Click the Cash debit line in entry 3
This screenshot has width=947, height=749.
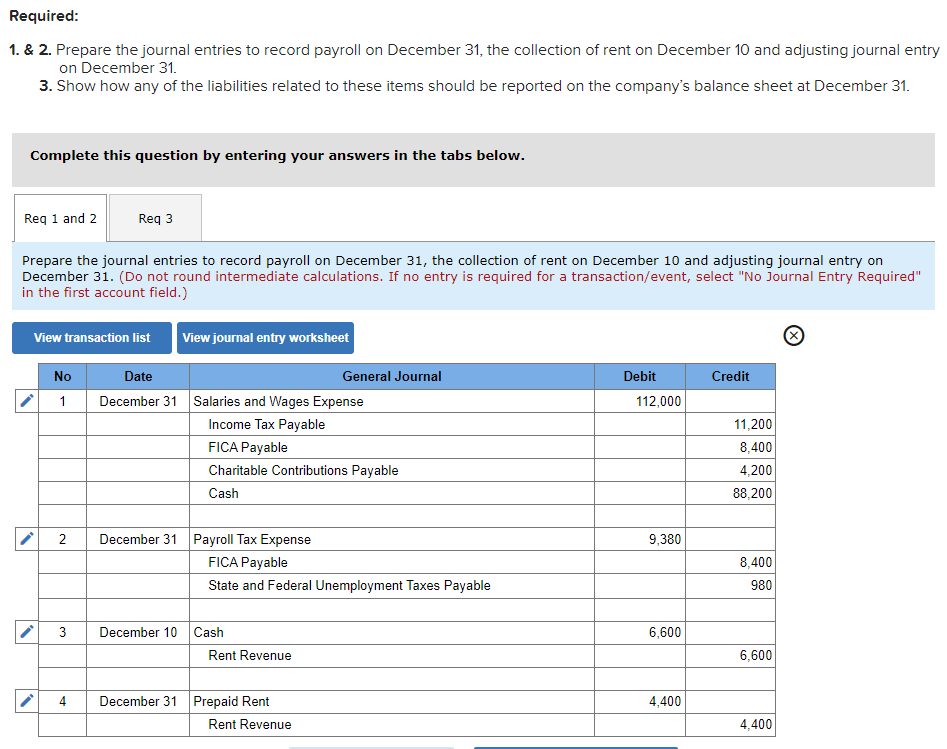point(392,632)
